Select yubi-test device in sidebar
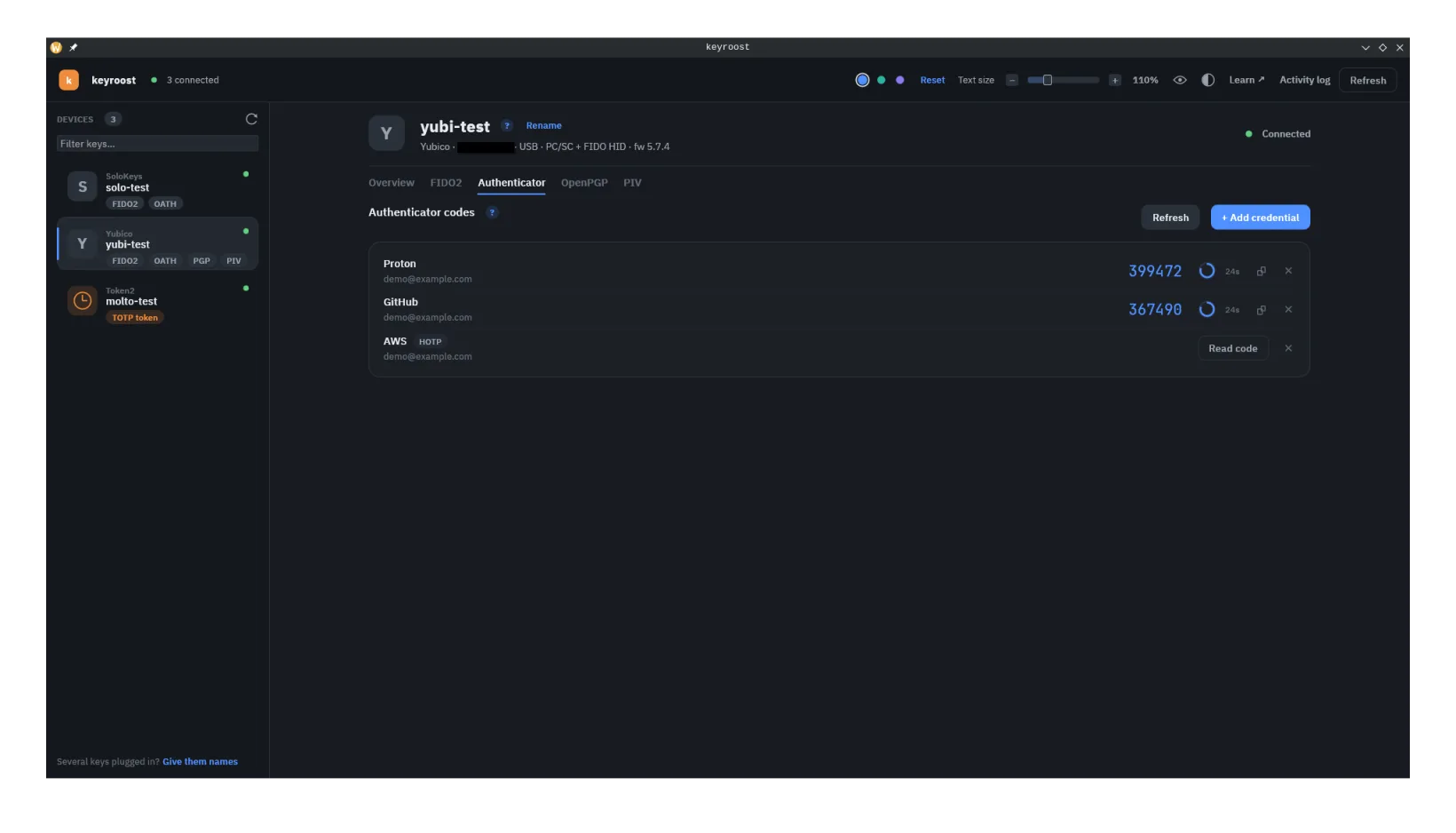The height and width of the screenshot is (833, 1456). click(x=157, y=243)
